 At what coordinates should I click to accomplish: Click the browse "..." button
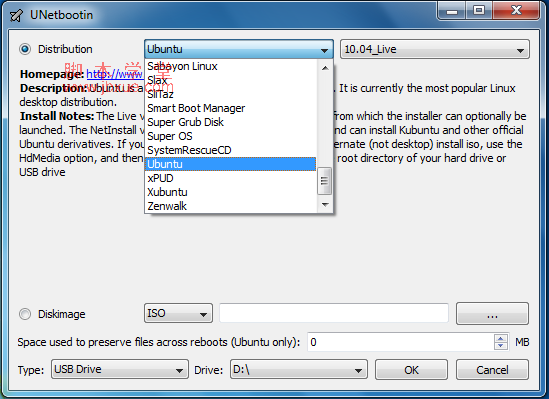(x=492, y=314)
